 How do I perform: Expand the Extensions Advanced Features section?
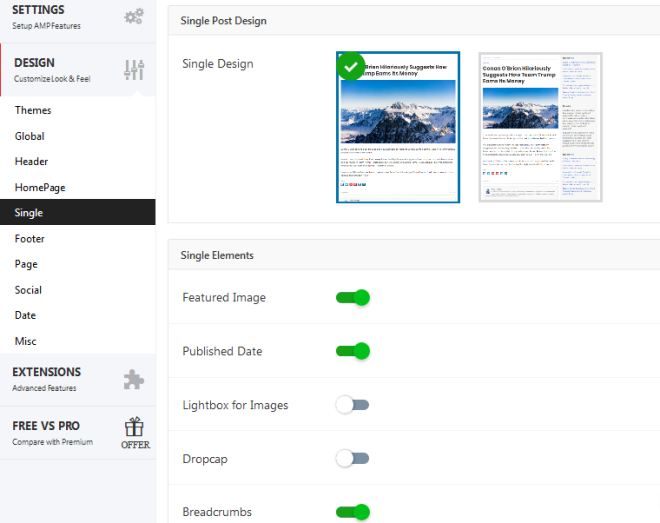coord(78,380)
